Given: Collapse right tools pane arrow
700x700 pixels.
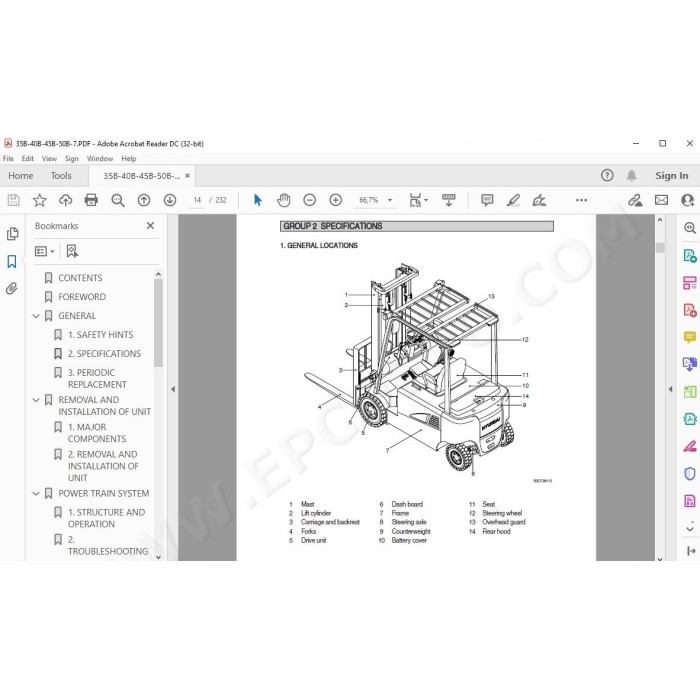Looking at the screenshot, I should point(670,389).
